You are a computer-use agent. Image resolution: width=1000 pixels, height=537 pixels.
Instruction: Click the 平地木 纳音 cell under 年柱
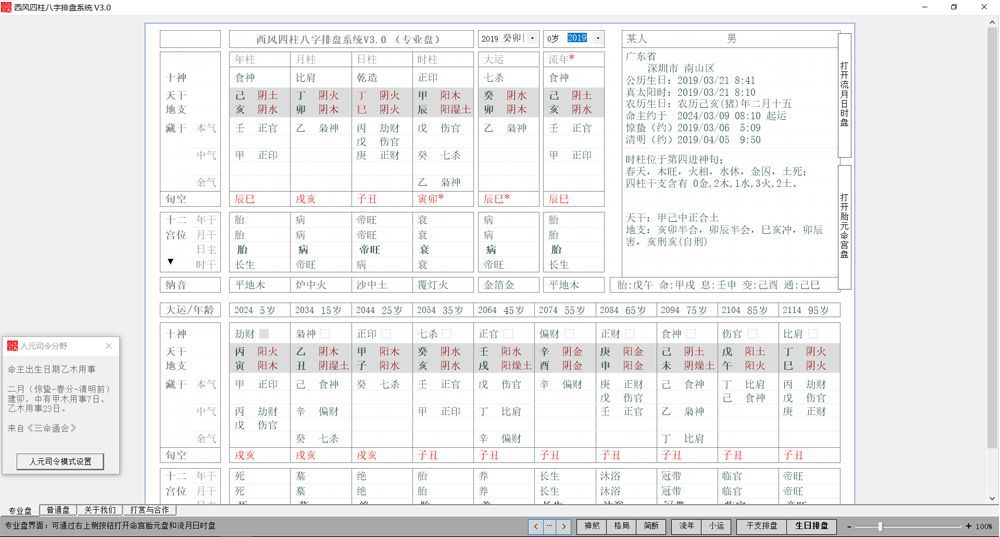click(x=260, y=284)
